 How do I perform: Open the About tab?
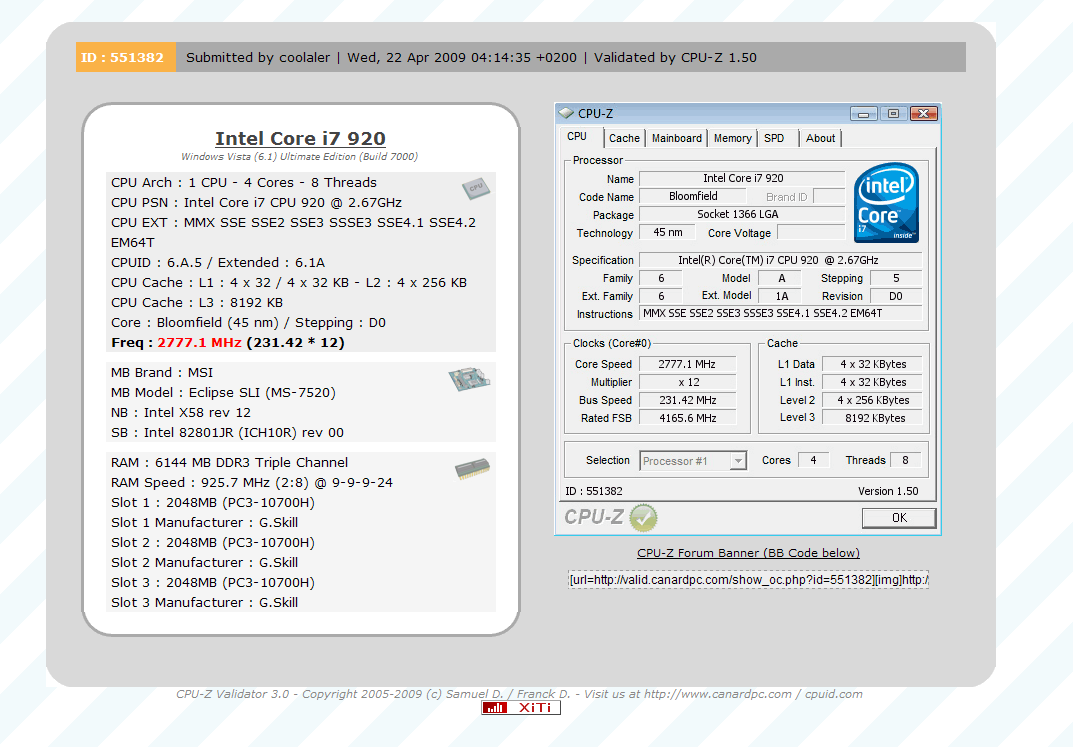(x=820, y=138)
